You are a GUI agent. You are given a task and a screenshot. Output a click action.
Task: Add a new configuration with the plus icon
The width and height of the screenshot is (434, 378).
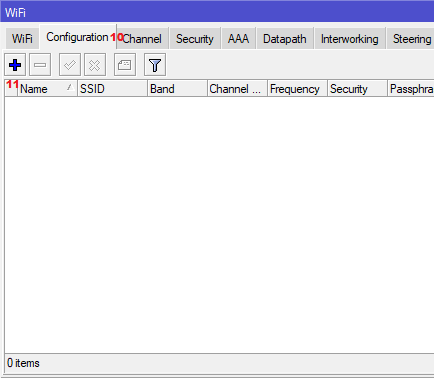pos(15,65)
